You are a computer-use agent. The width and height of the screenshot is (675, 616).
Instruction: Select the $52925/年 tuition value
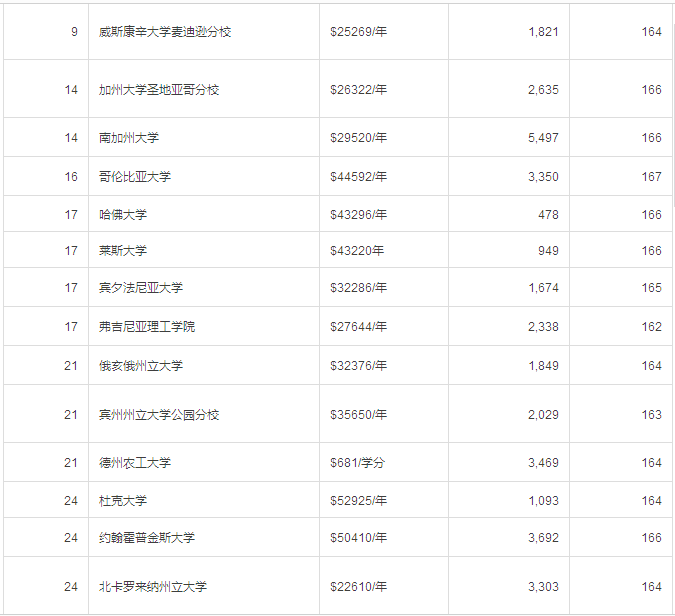tap(358, 501)
